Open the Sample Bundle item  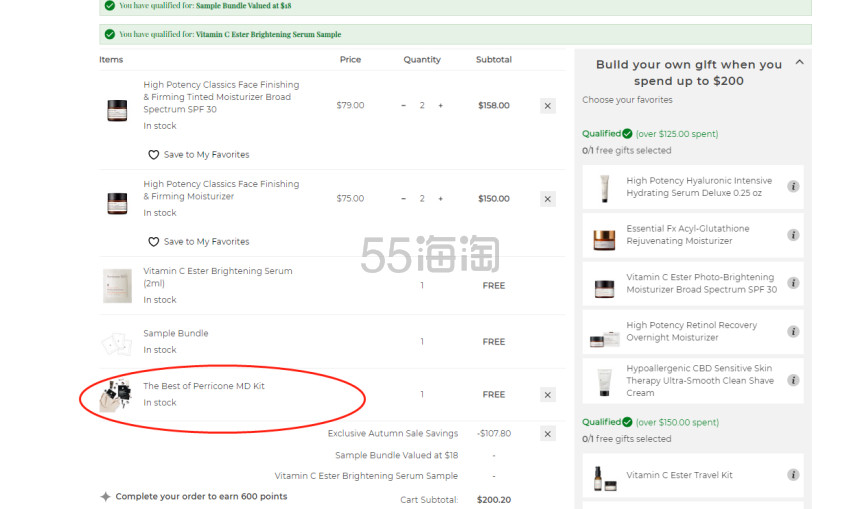[x=176, y=333]
